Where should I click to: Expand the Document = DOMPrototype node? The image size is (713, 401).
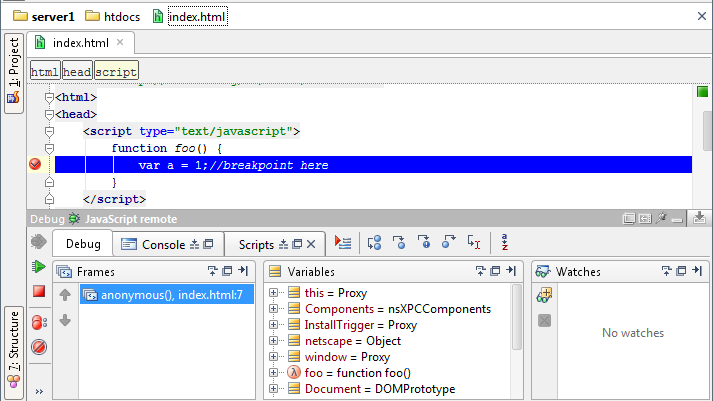tap(273, 389)
